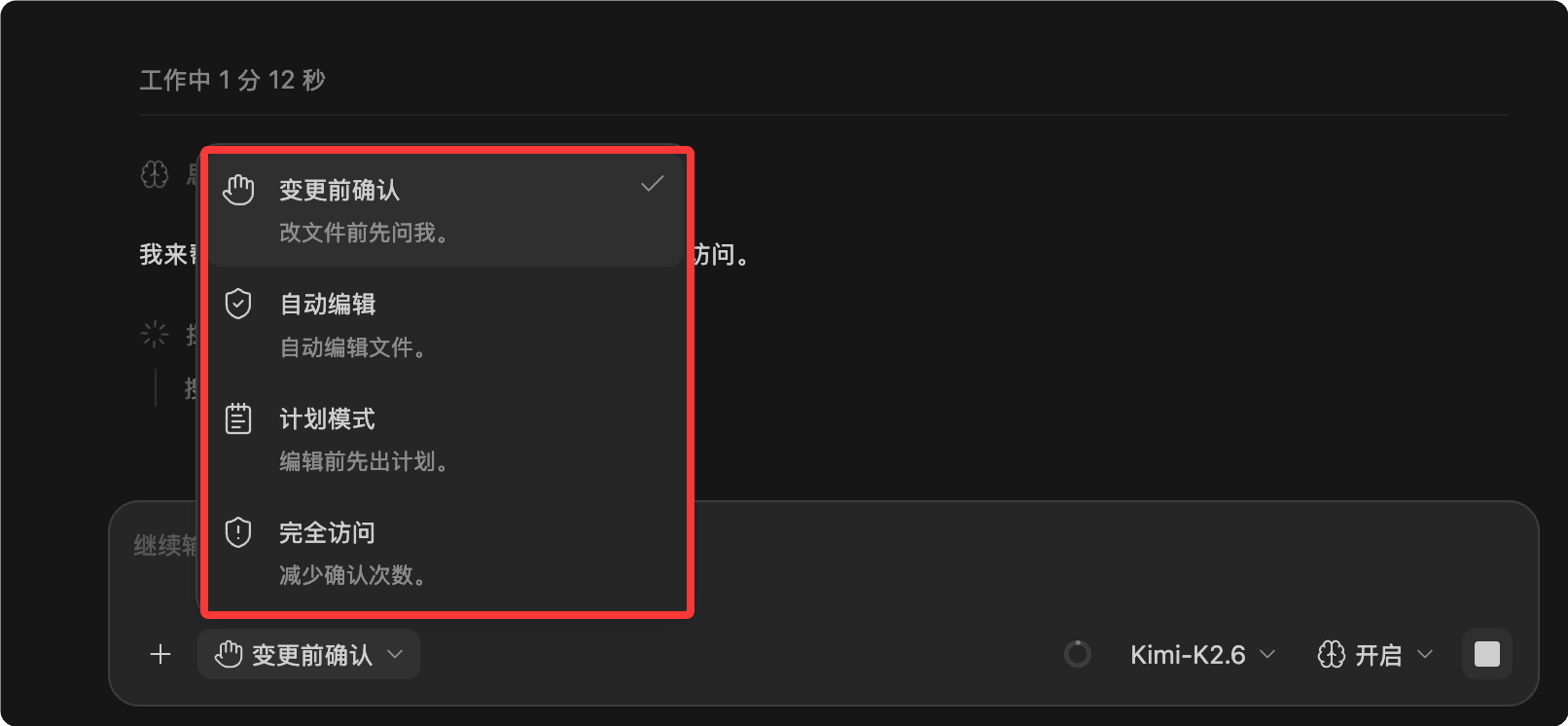Switch to 完全访问 permission mode

445,553
